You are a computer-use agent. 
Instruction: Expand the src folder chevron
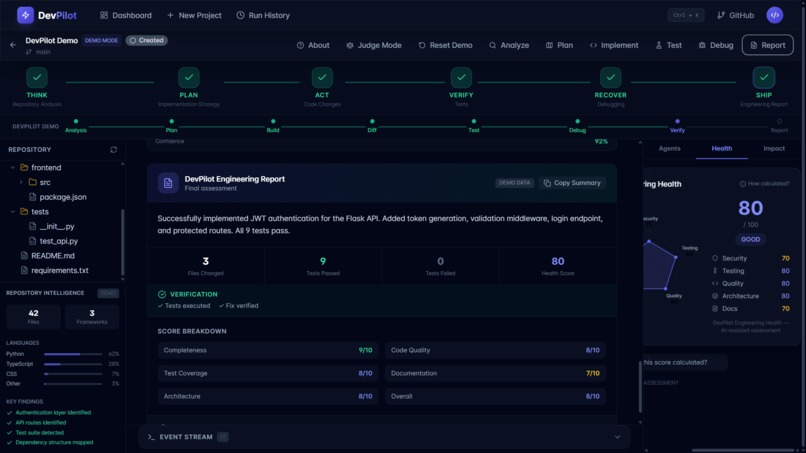21,182
